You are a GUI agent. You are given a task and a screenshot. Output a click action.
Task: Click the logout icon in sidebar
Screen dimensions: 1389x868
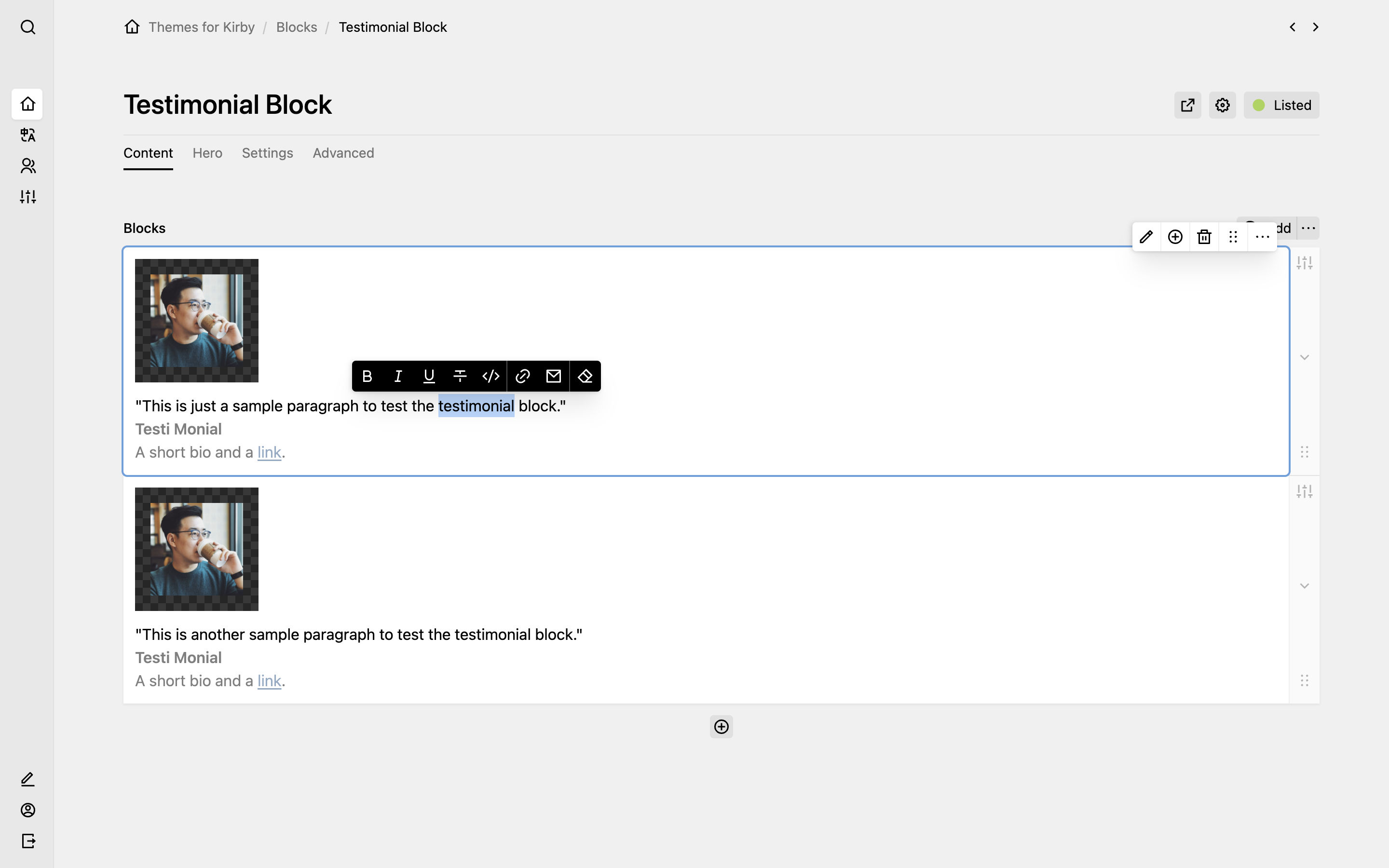click(x=27, y=841)
